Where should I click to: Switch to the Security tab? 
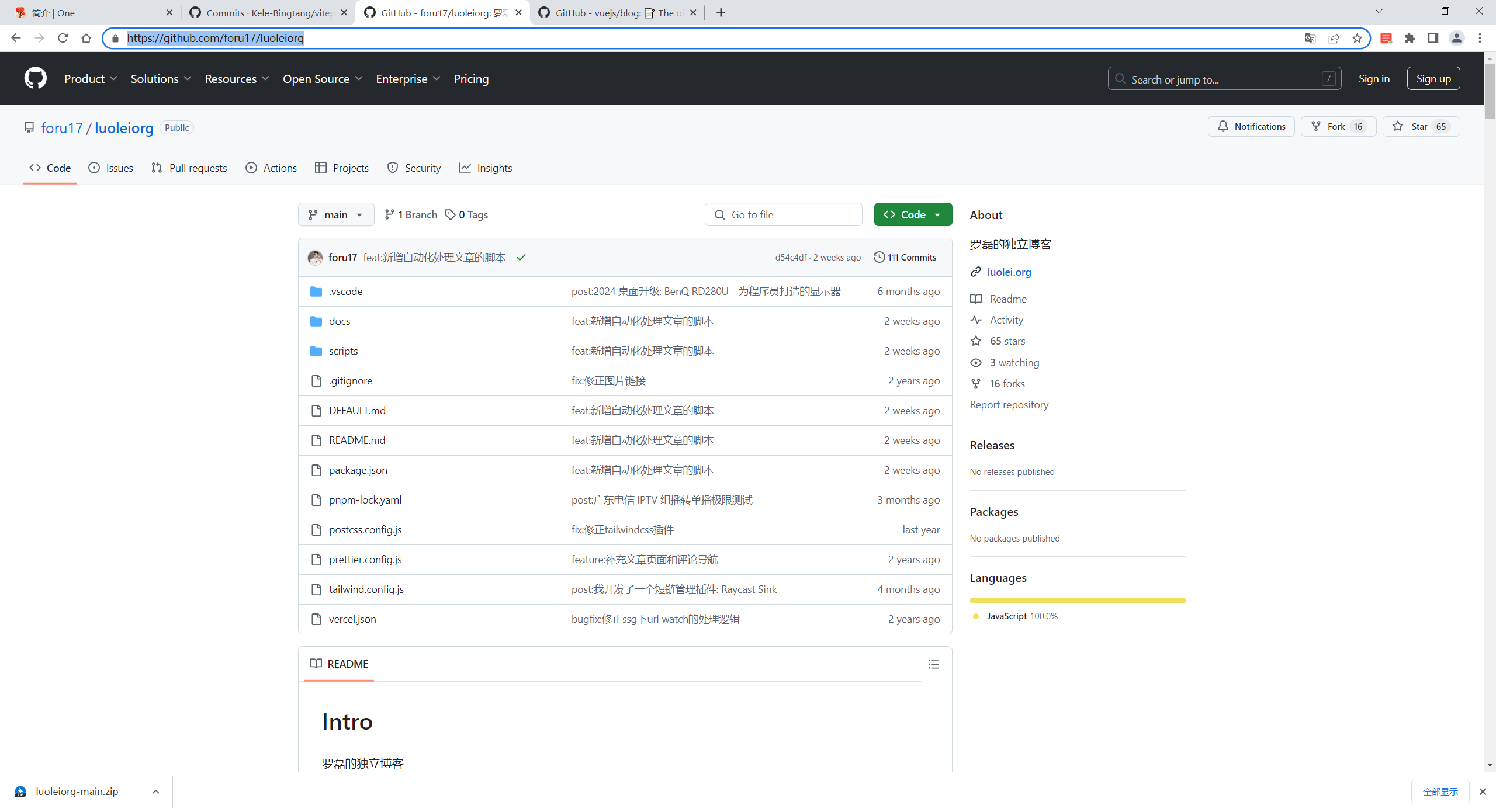(x=414, y=168)
